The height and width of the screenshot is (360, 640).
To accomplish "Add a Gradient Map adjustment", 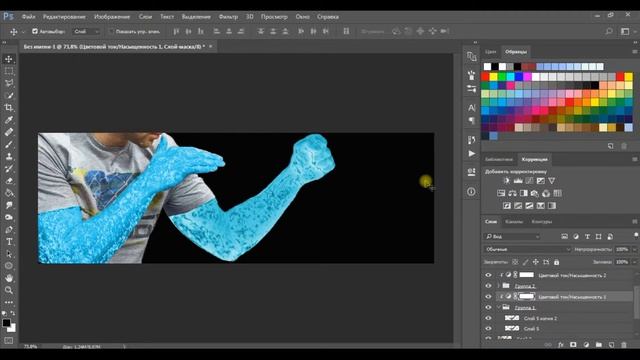I will [x=552, y=206].
